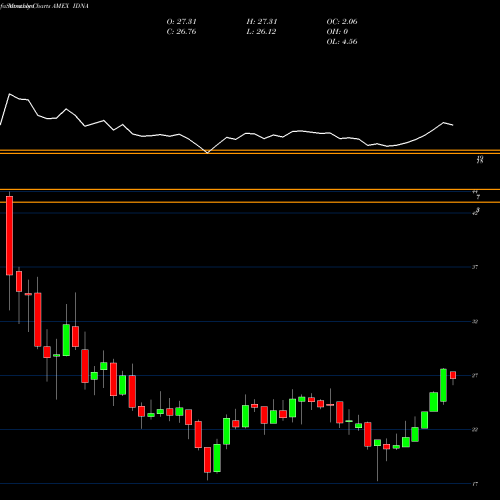
Task: Click the 32 price axis label
Action: pyautogui.click(x=475, y=322)
